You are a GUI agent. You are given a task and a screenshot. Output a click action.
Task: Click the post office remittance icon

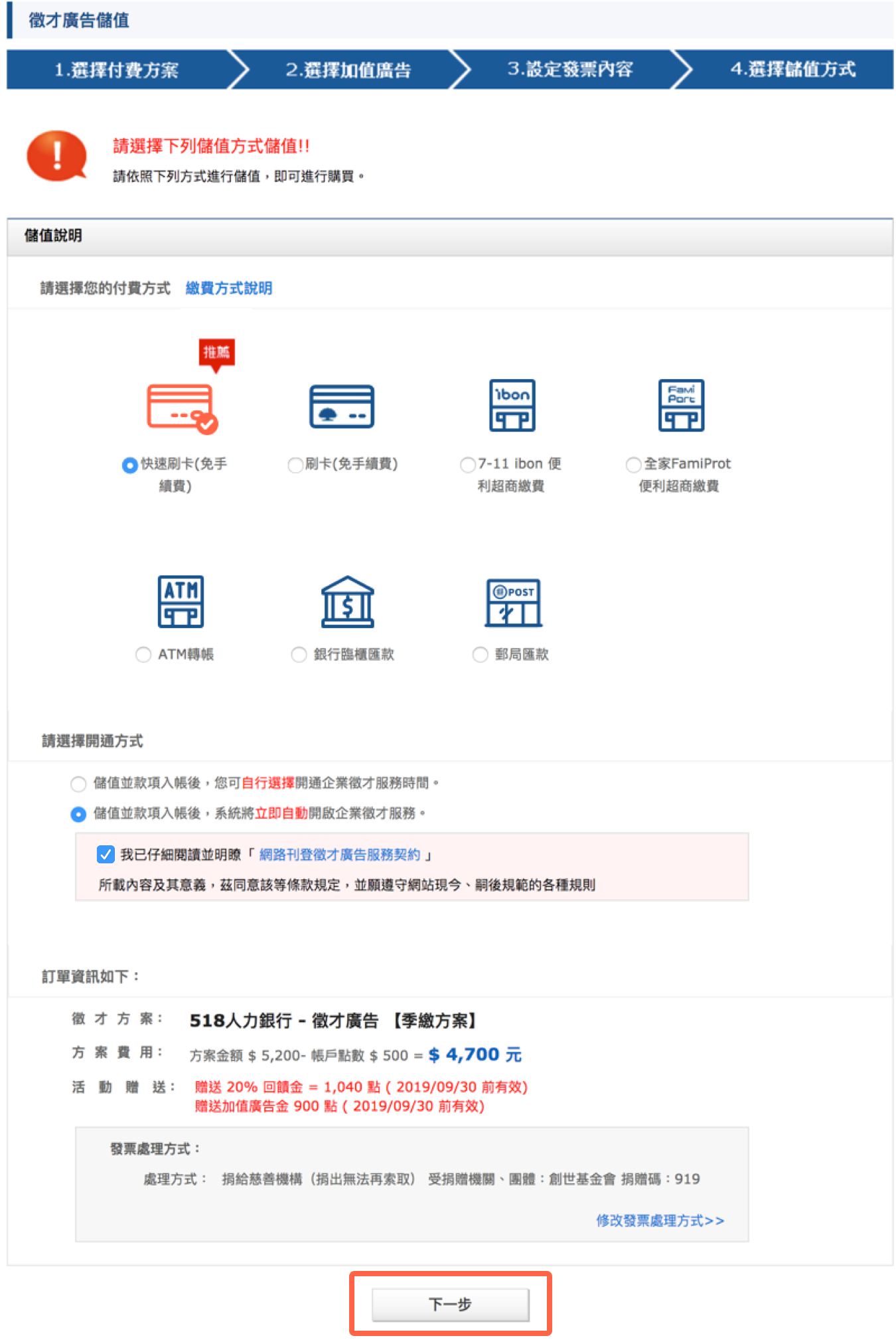[x=513, y=602]
